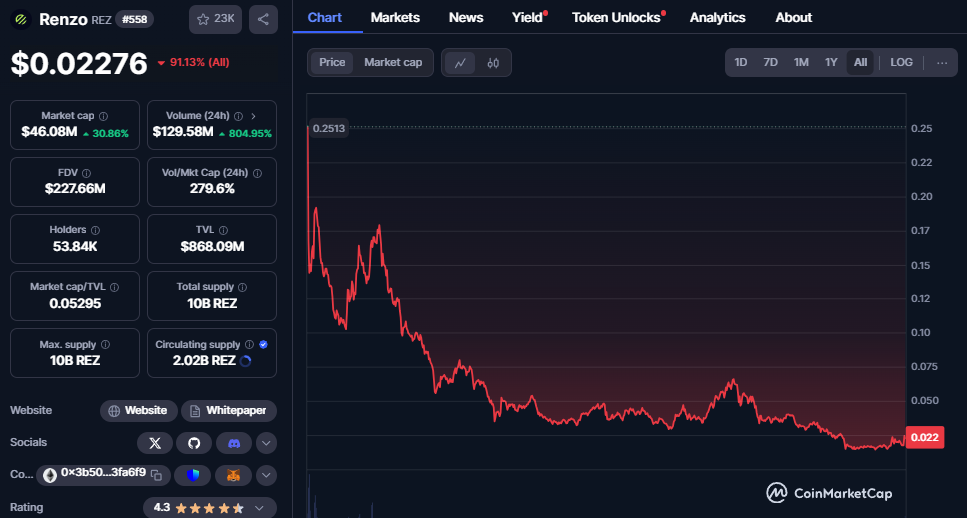Screen dimensions: 967x518
Task: Open the GitHub social link
Action: (194, 443)
